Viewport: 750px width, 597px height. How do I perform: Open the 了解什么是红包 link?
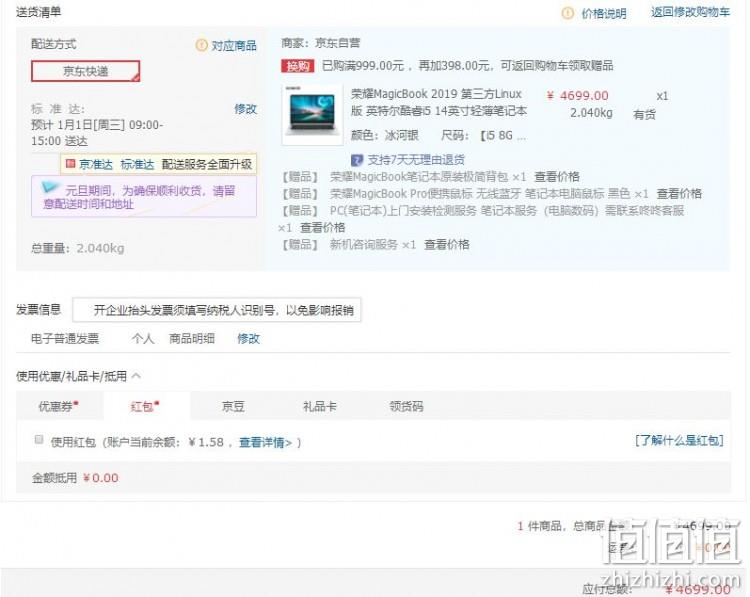[679, 440]
